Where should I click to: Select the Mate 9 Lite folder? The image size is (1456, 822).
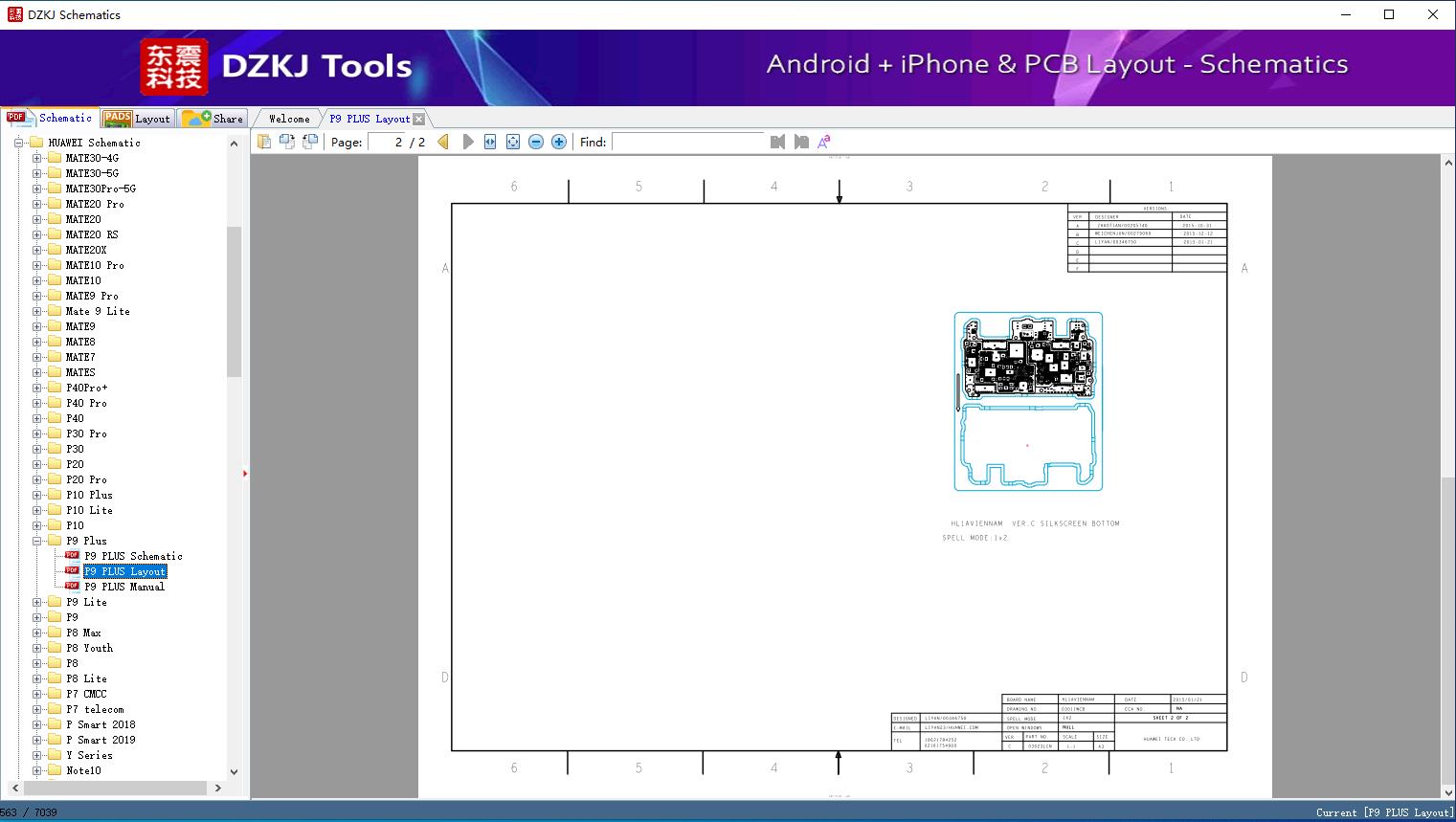[98, 311]
